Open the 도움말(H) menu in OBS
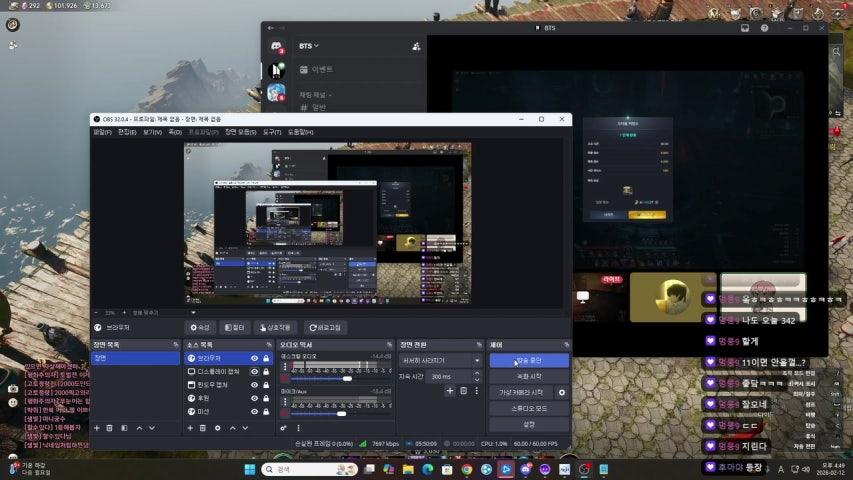Viewport: 853px width, 480px height. (300, 132)
